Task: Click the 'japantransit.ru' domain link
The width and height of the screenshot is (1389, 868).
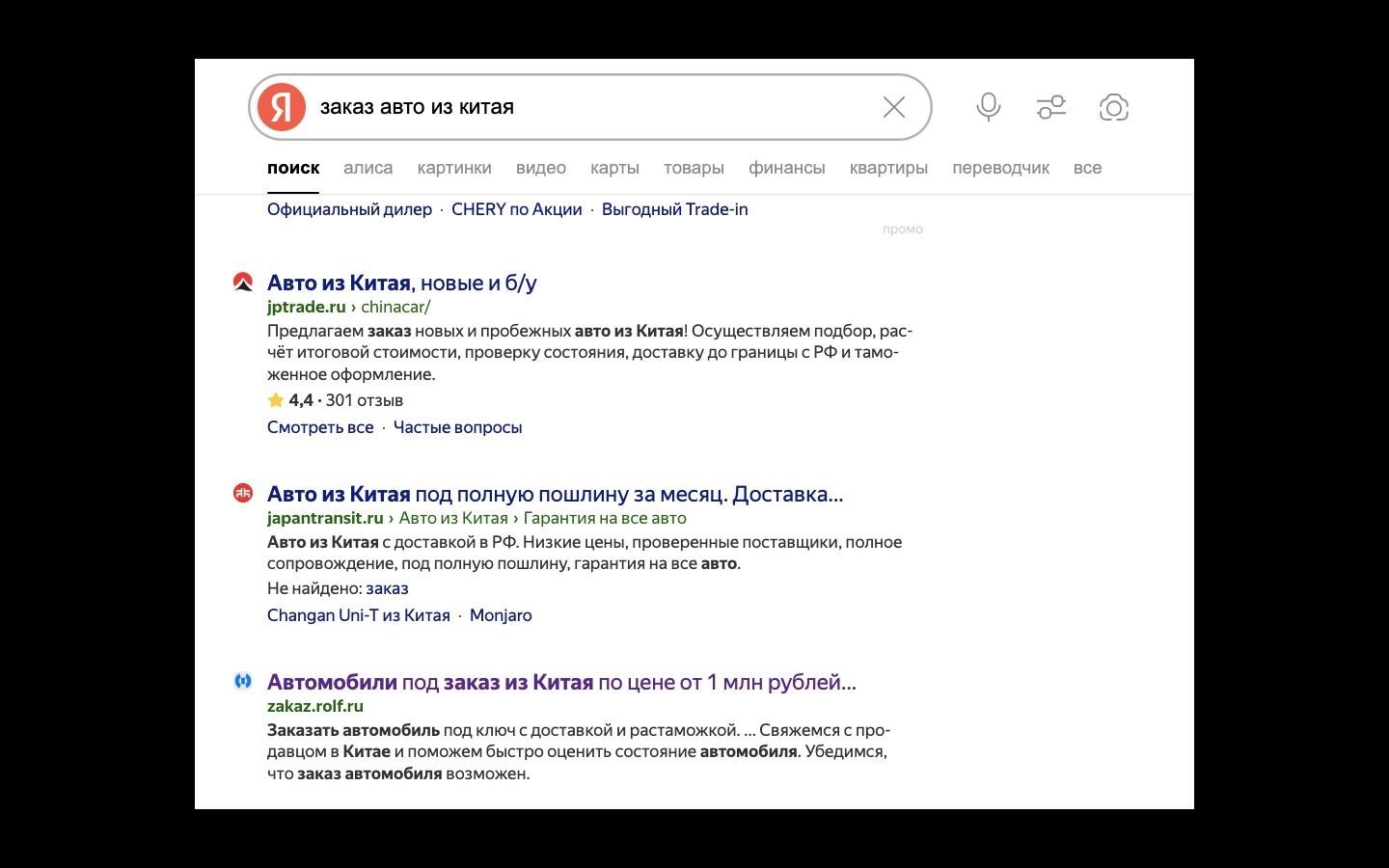Action: (325, 518)
